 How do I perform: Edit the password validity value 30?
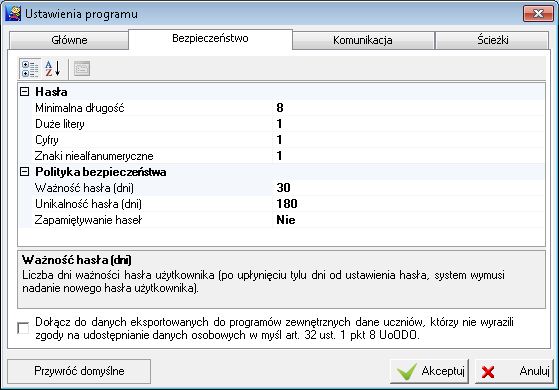409,188
